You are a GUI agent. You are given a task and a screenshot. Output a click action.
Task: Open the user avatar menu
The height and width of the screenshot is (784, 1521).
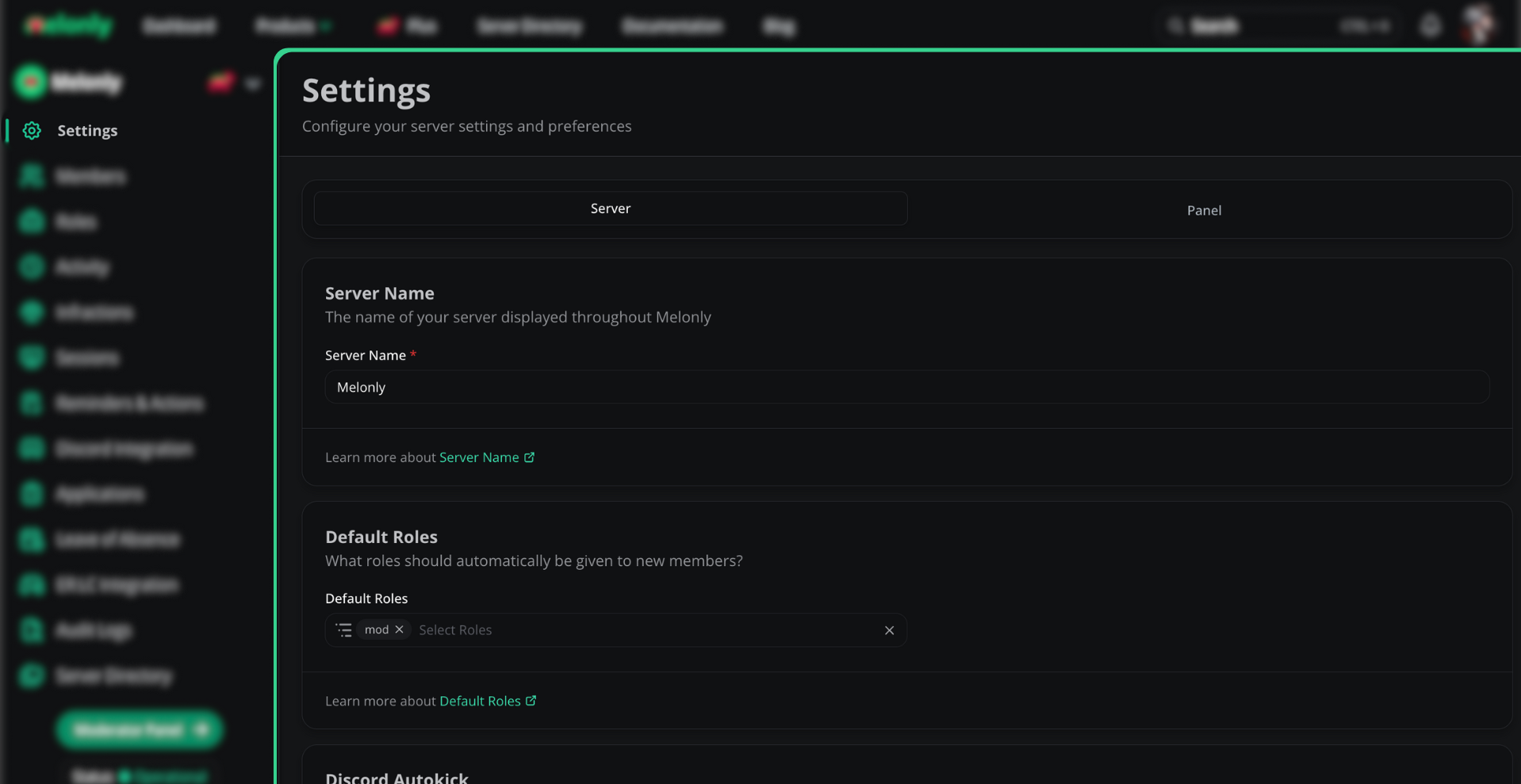point(1477,24)
